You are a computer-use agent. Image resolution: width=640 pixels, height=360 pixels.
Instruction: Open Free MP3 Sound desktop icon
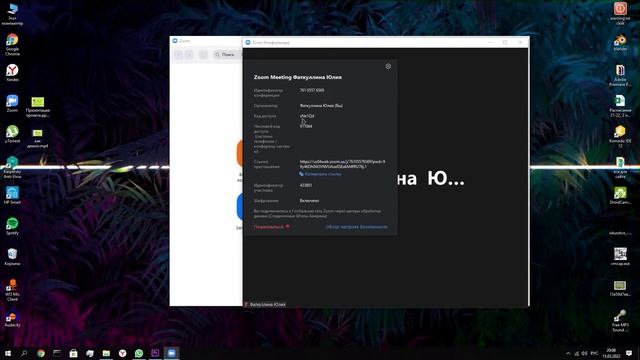620,320
